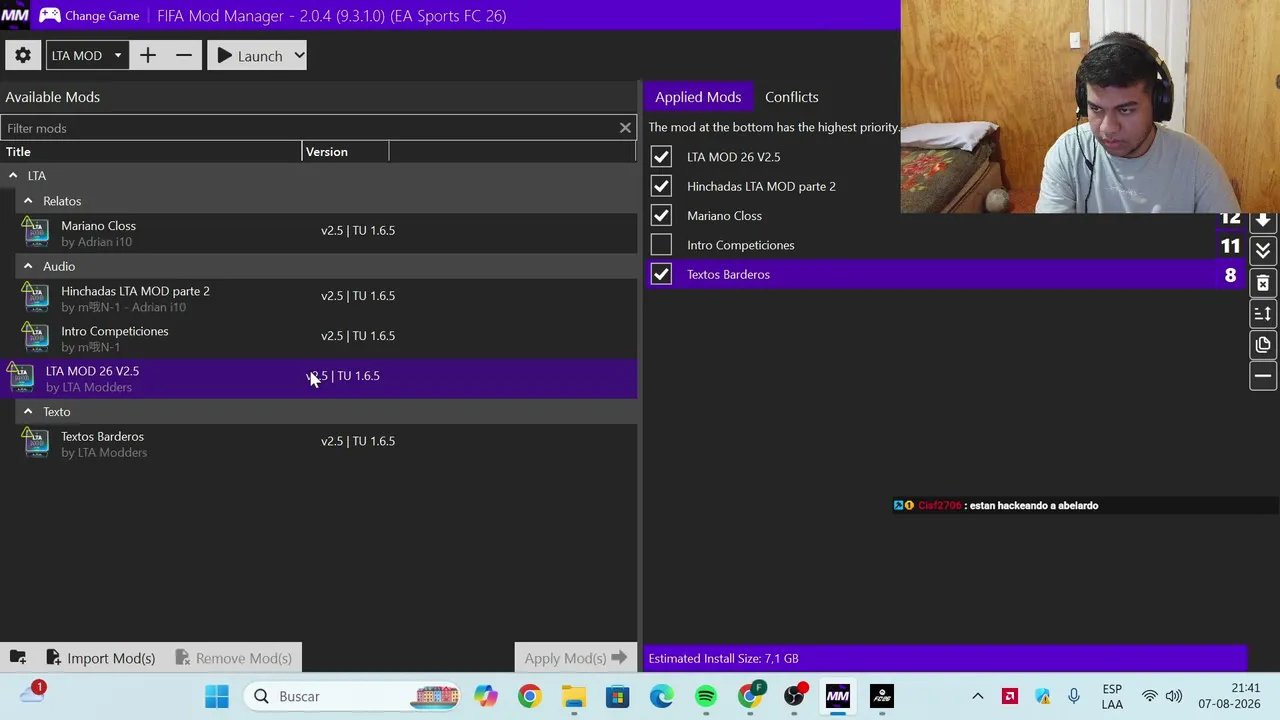
Task: Open the weather widget in the taskbar
Action: point(33,693)
